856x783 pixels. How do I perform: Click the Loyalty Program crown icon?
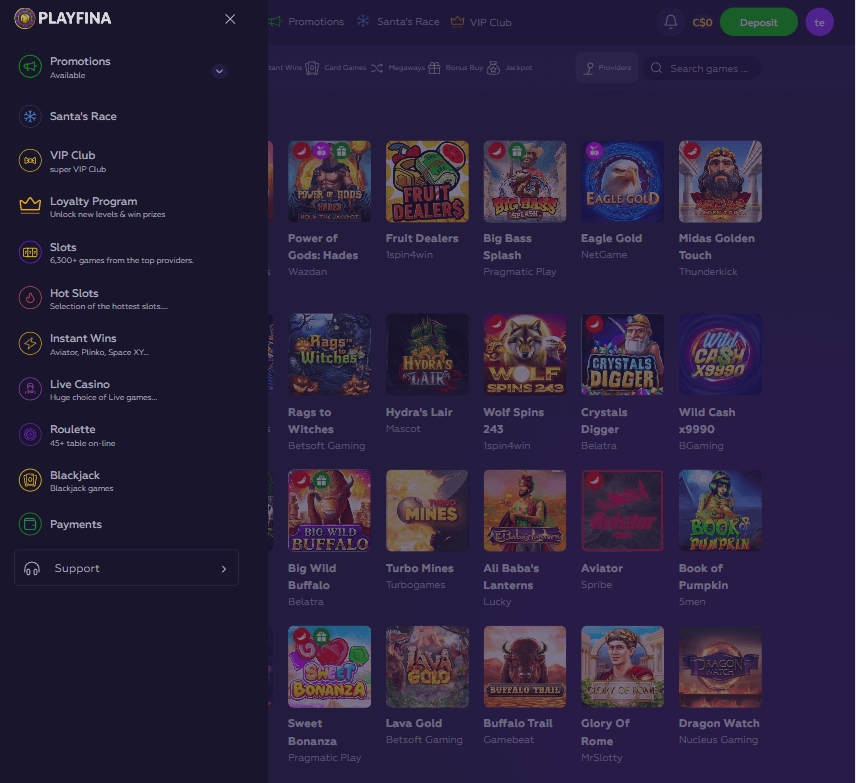pyautogui.click(x=30, y=206)
